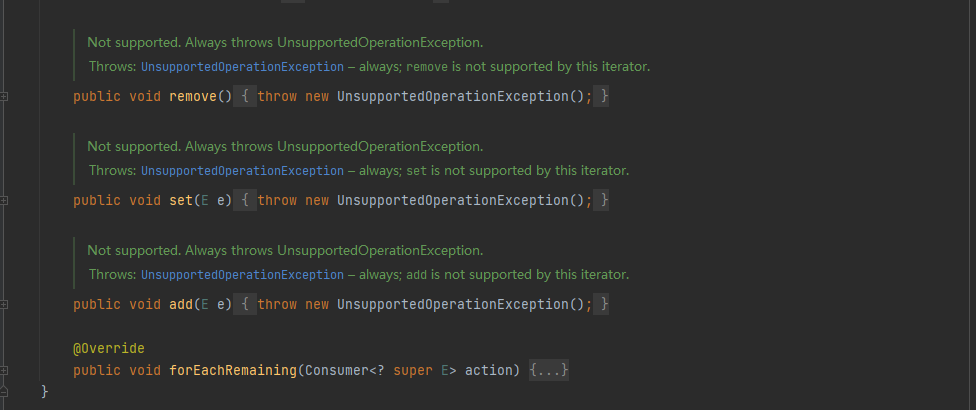Click the add method name in its declaration
The image size is (976, 410).
[181, 303]
